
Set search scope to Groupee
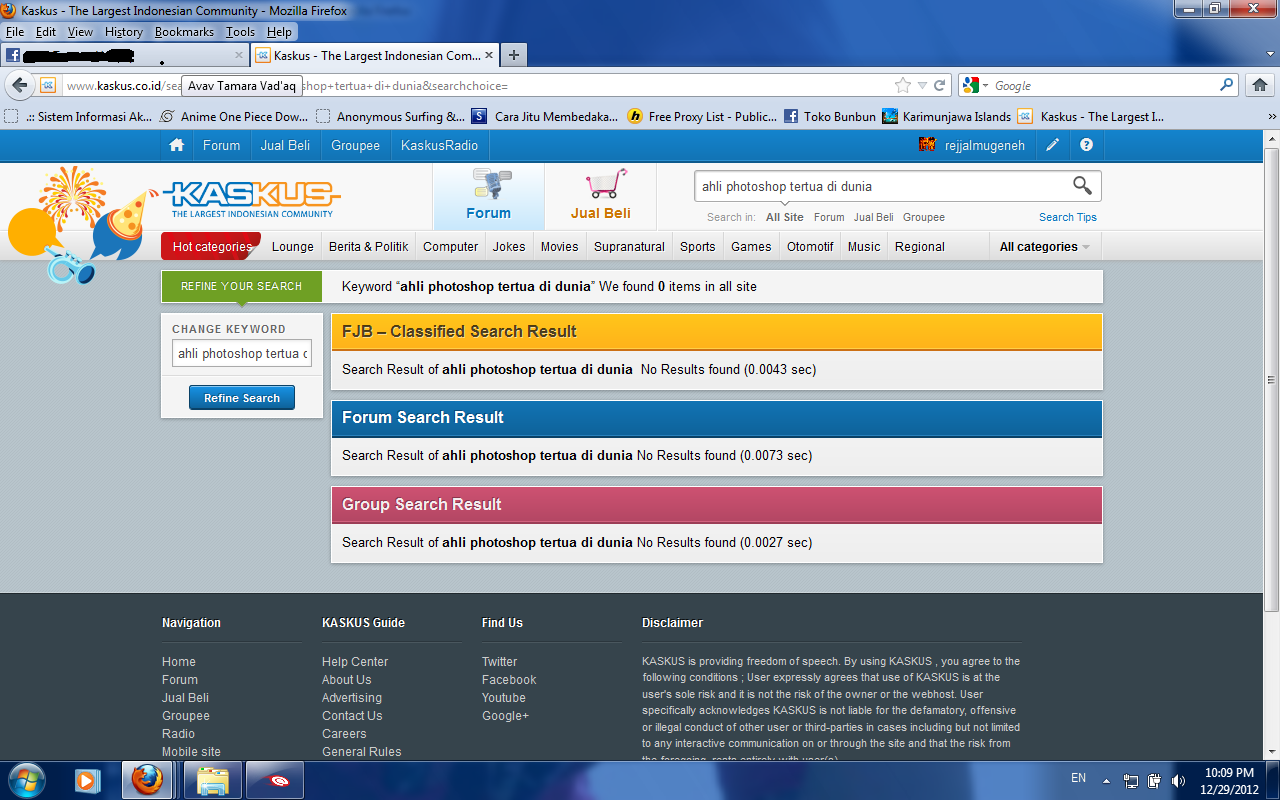(x=924, y=217)
